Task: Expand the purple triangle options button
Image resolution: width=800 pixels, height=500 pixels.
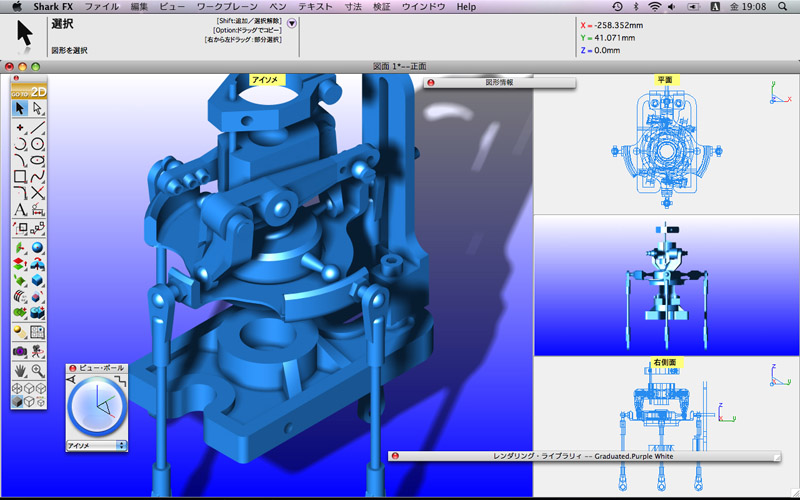Action: (x=292, y=24)
